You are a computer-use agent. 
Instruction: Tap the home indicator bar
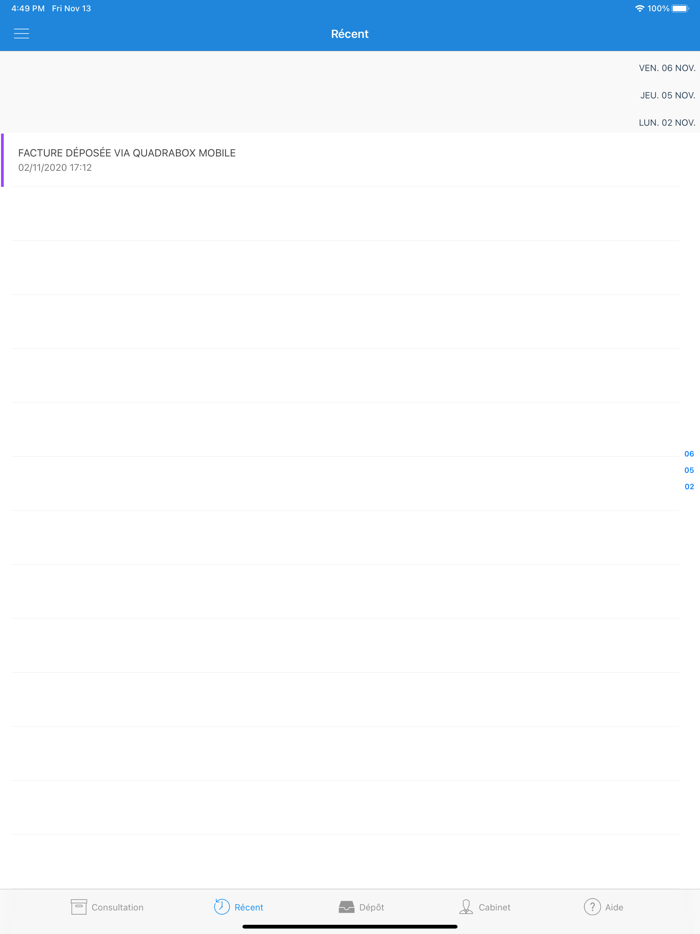[x=350, y=927]
